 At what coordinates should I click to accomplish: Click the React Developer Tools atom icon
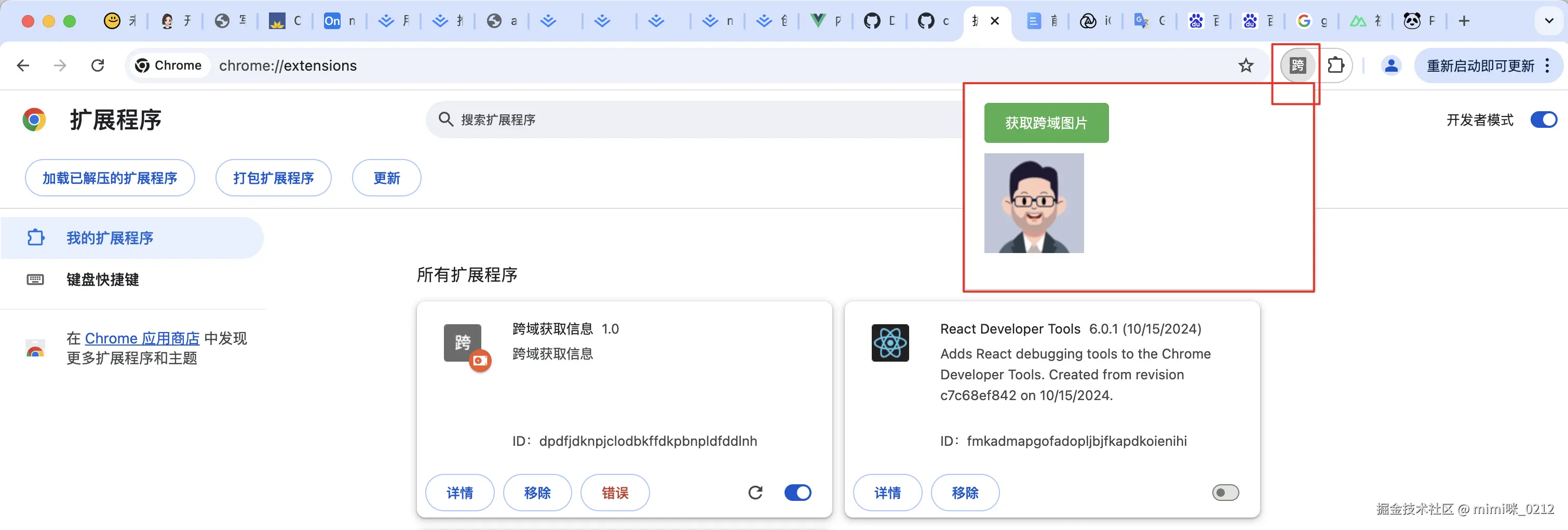(890, 343)
